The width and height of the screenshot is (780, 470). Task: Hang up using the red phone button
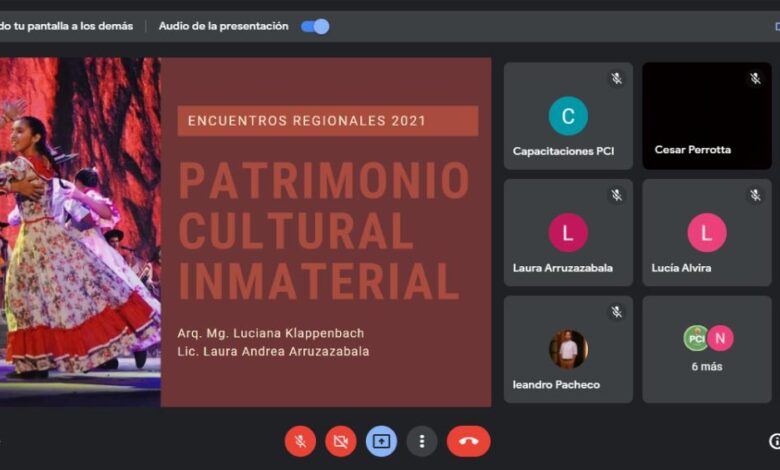(x=469, y=441)
